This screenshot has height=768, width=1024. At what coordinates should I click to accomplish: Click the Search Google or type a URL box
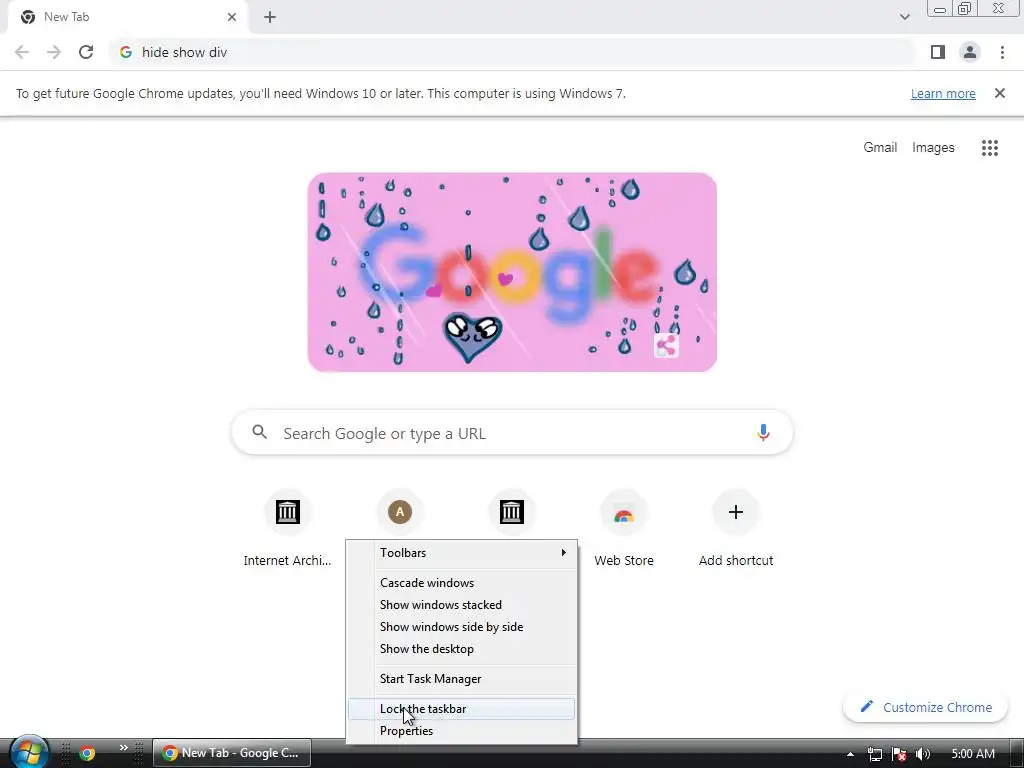point(513,432)
